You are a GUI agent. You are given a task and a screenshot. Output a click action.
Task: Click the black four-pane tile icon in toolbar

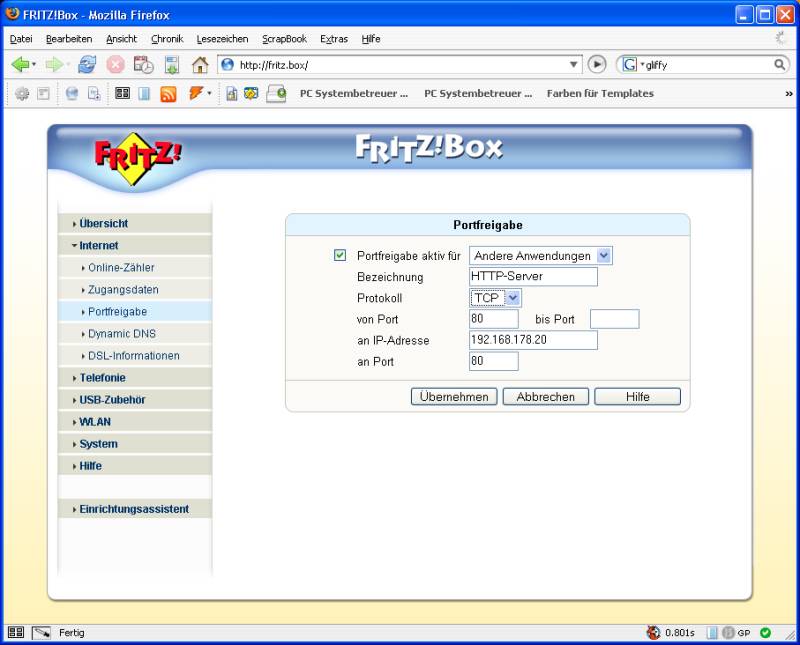click(122, 93)
